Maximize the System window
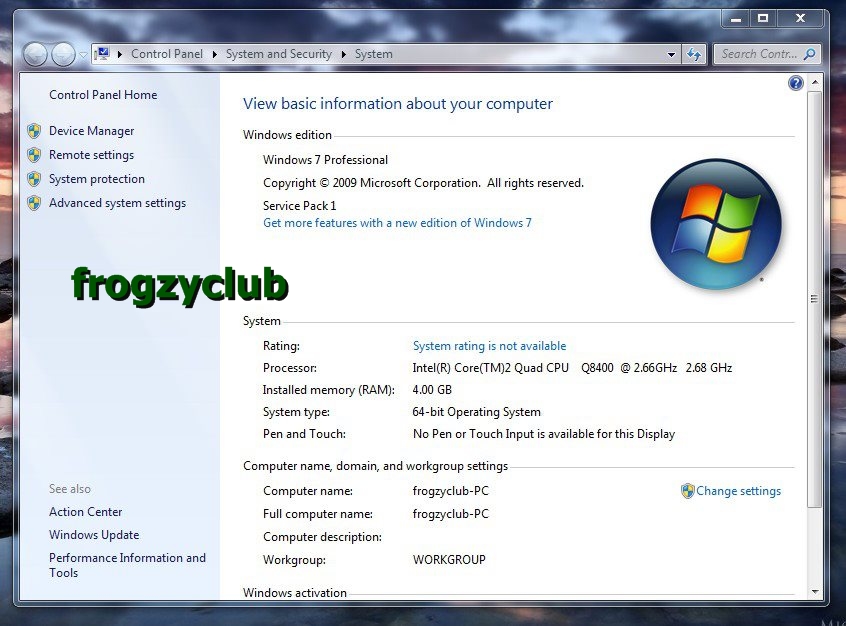Screen dimensions: 846x626 pos(763,19)
